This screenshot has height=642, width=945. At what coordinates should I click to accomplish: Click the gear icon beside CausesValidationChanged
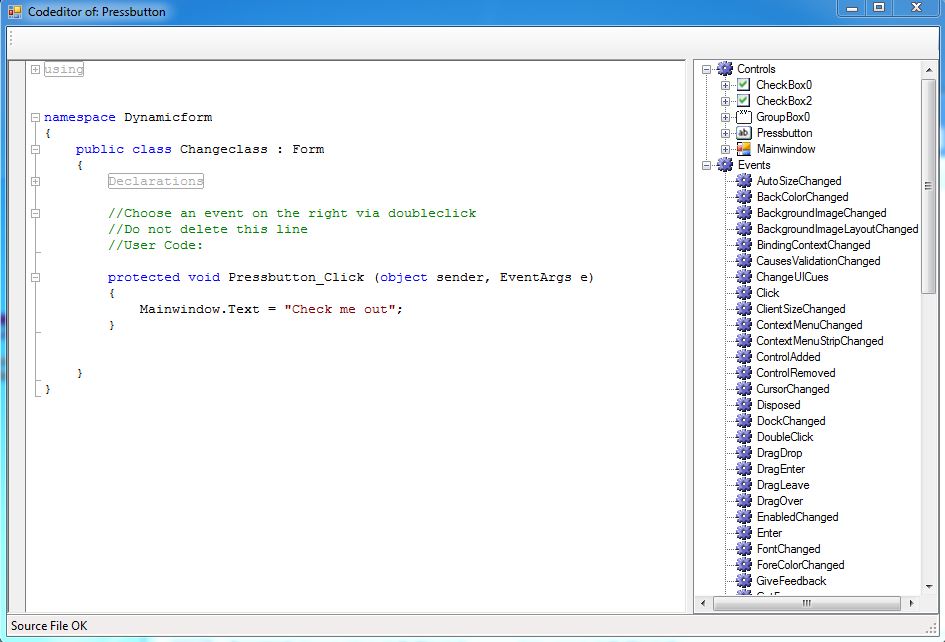pyautogui.click(x=744, y=260)
